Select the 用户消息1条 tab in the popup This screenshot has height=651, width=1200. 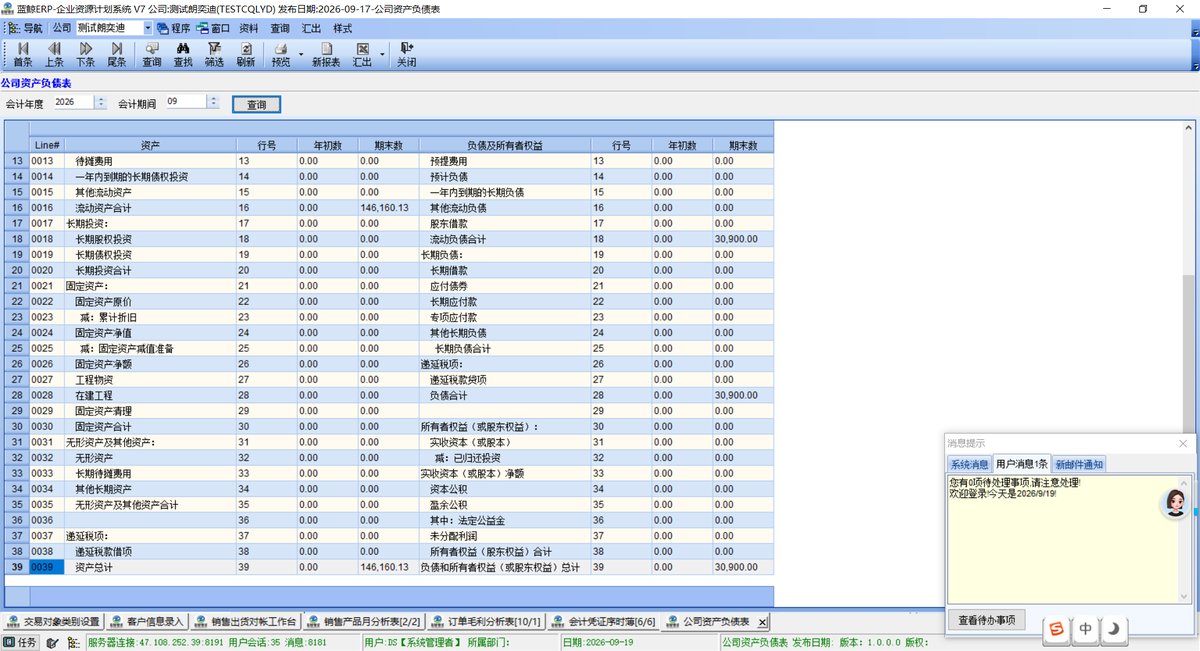tap(1021, 464)
